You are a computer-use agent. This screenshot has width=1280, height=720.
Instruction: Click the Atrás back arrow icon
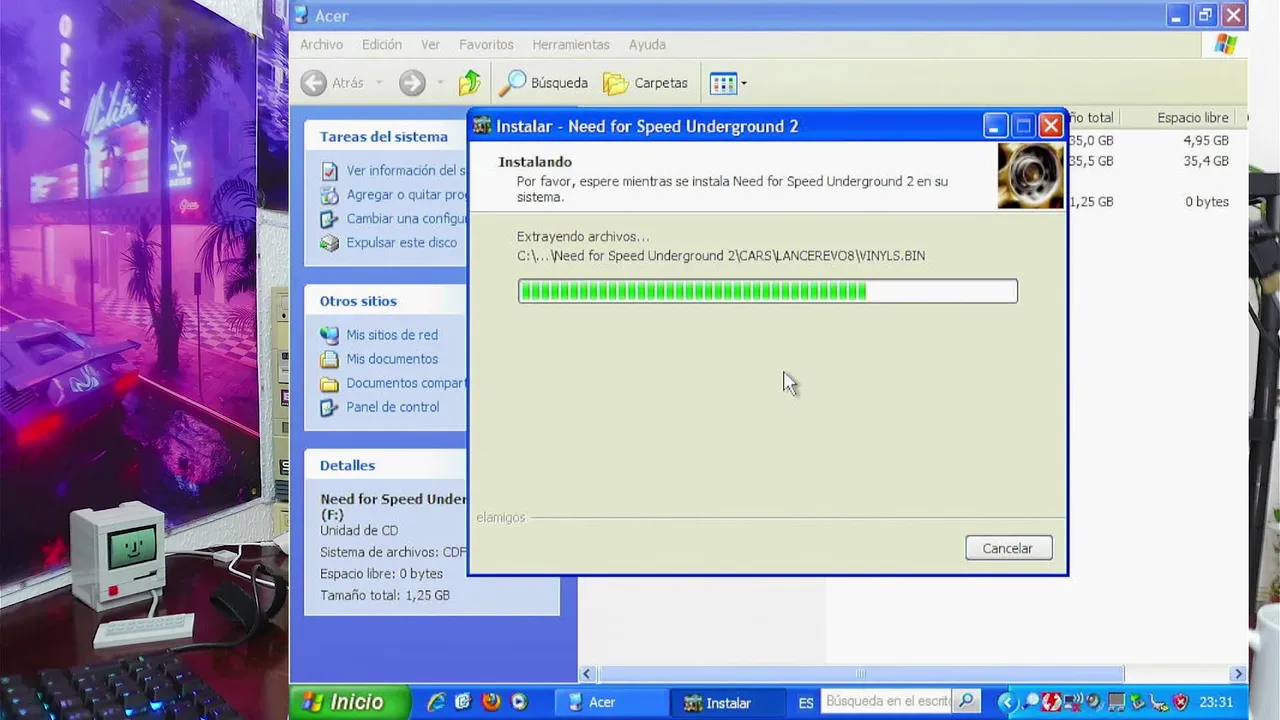313,83
